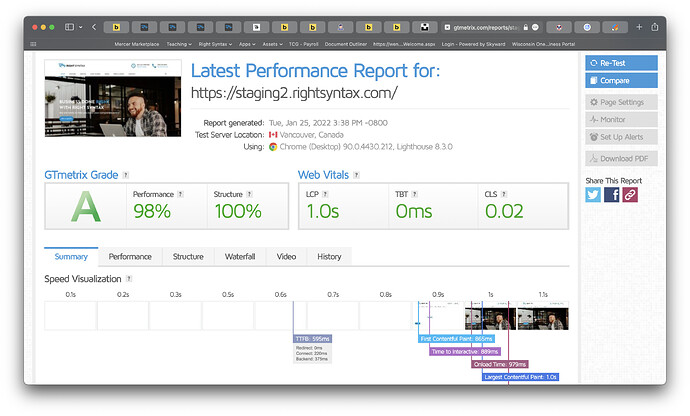This screenshot has width=690, height=416.
Task: Open Page Settings
Action: (621, 102)
